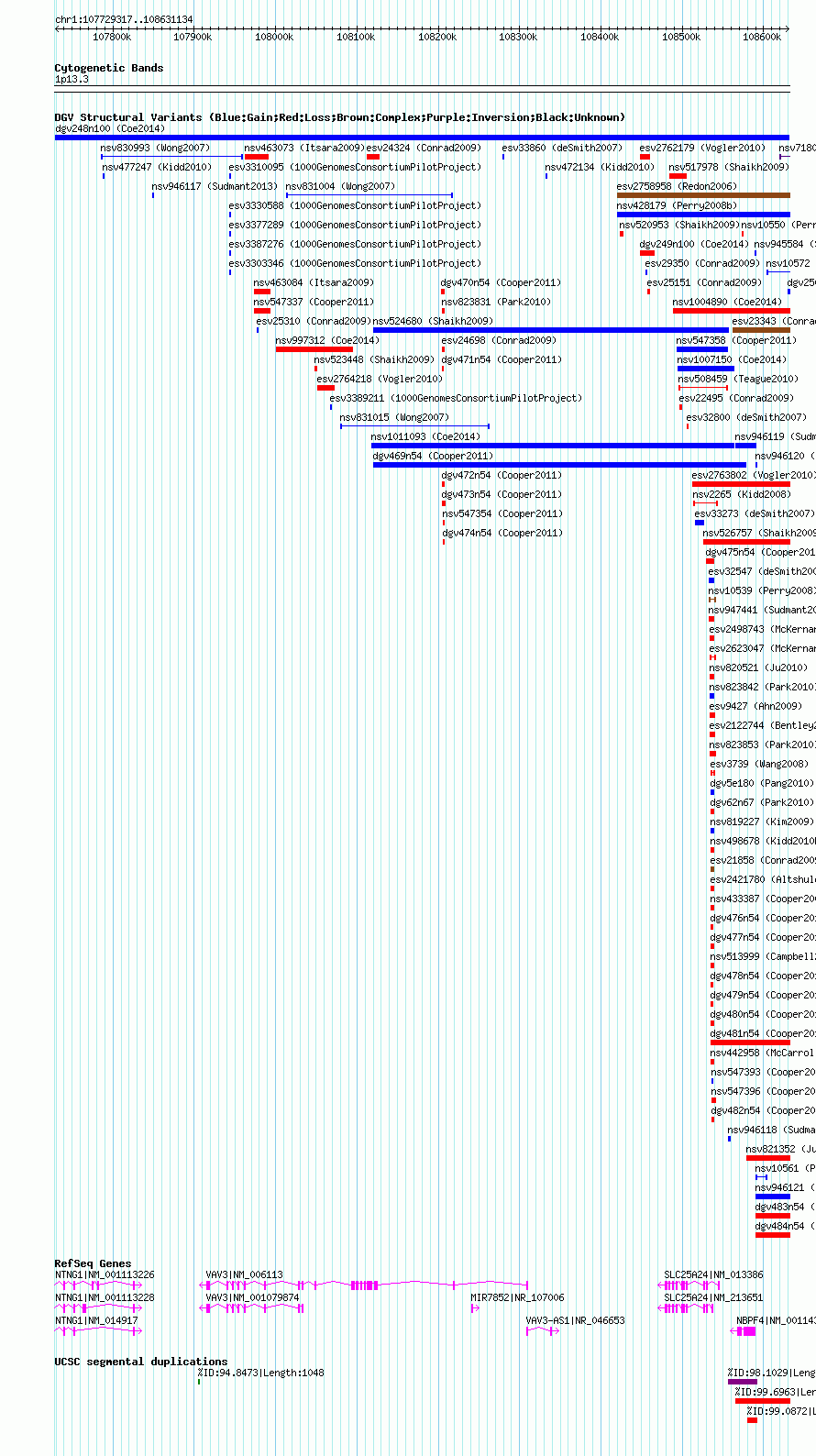Click the Cytogenetic Bands track title
The width and height of the screenshot is (816, 1456).
[109, 68]
